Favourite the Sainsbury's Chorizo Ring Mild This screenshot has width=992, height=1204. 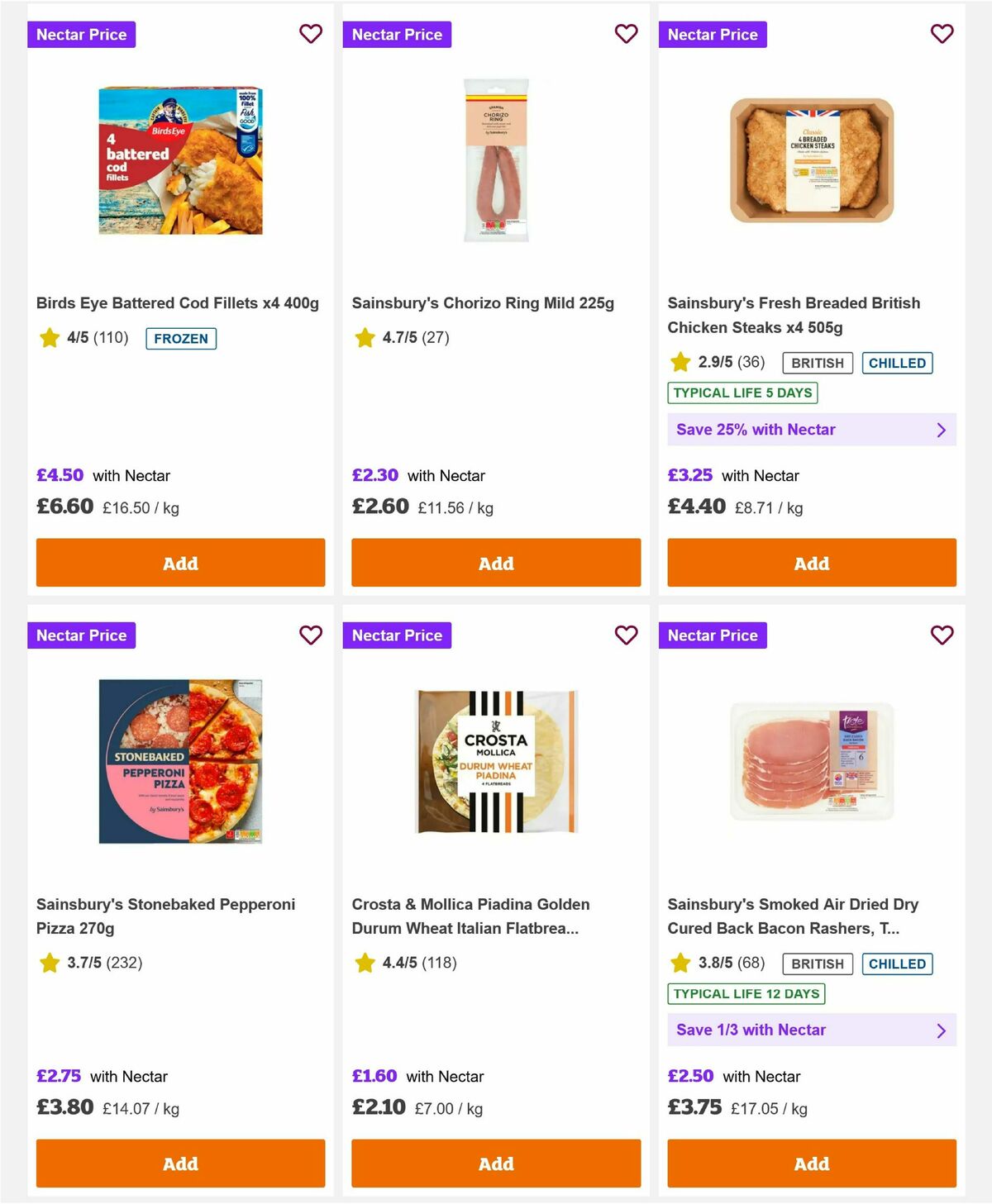tap(627, 34)
